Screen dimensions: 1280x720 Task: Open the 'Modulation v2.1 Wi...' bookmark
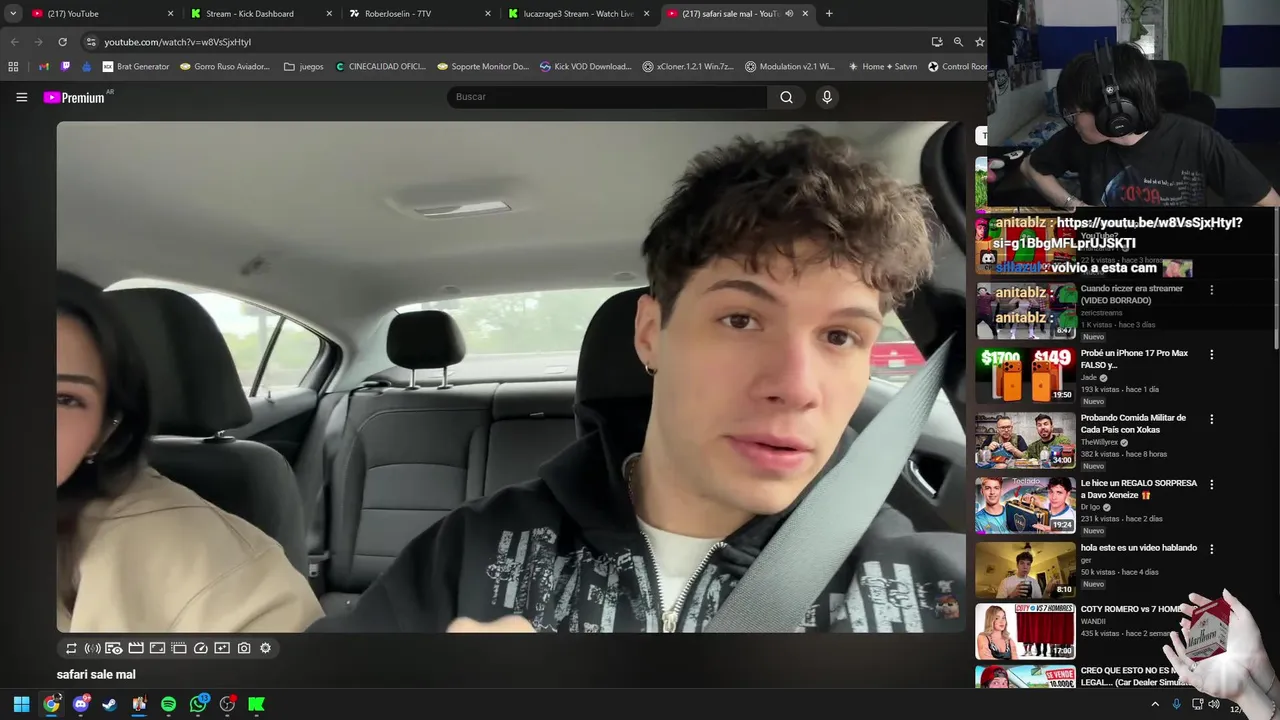point(790,67)
